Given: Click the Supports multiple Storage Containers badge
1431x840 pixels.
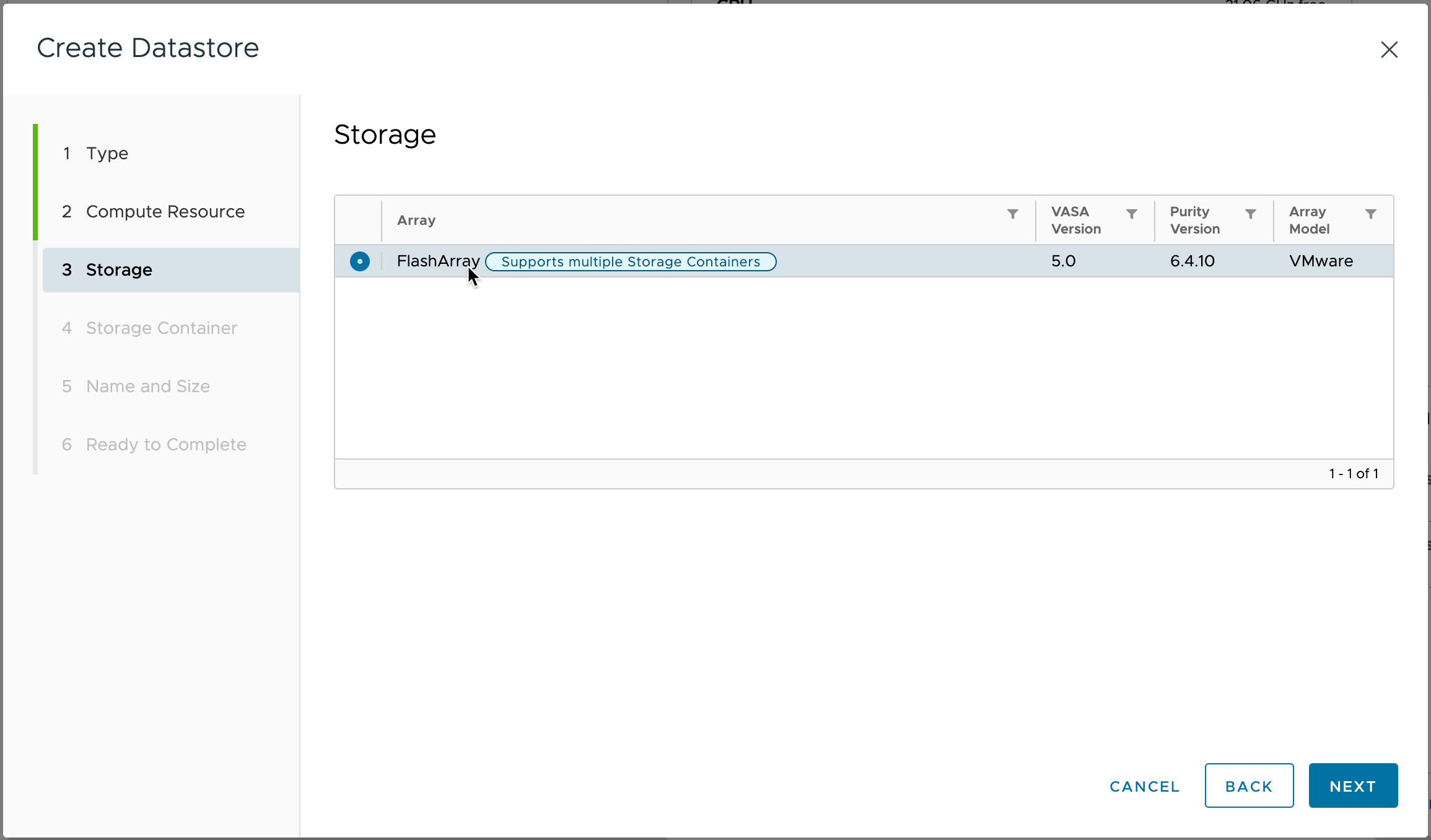Looking at the screenshot, I should pos(630,261).
